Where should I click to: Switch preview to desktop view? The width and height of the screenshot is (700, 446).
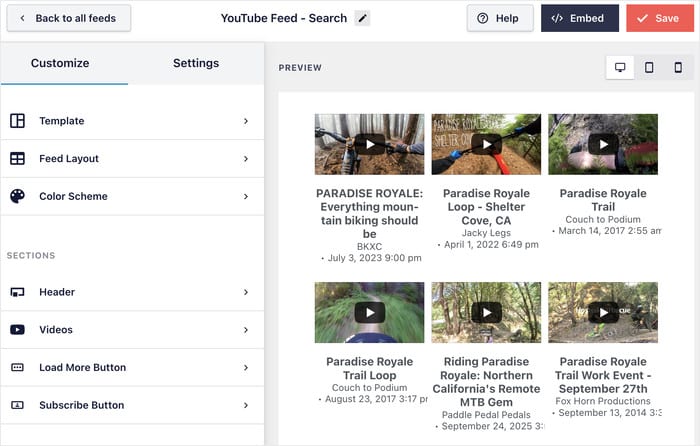pos(620,67)
